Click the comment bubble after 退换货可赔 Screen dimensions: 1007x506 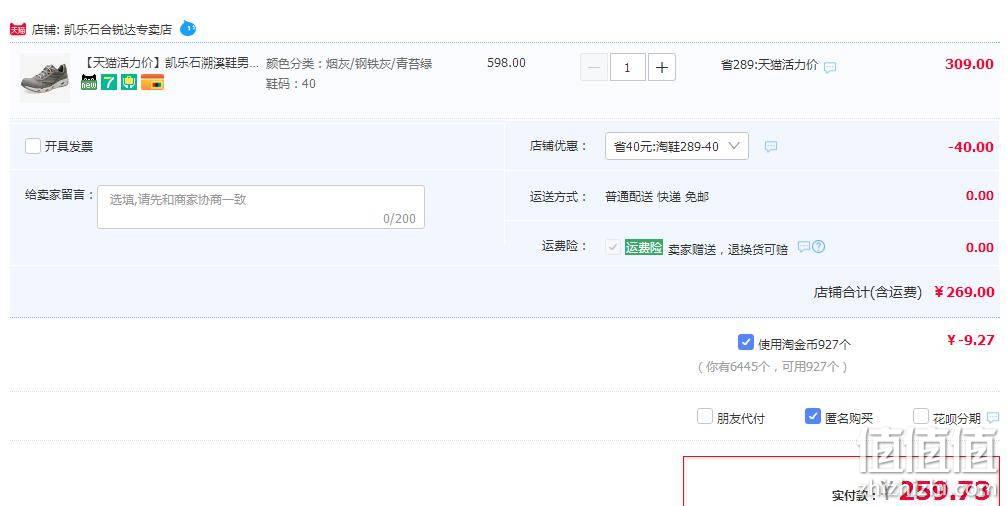pyautogui.click(x=803, y=247)
